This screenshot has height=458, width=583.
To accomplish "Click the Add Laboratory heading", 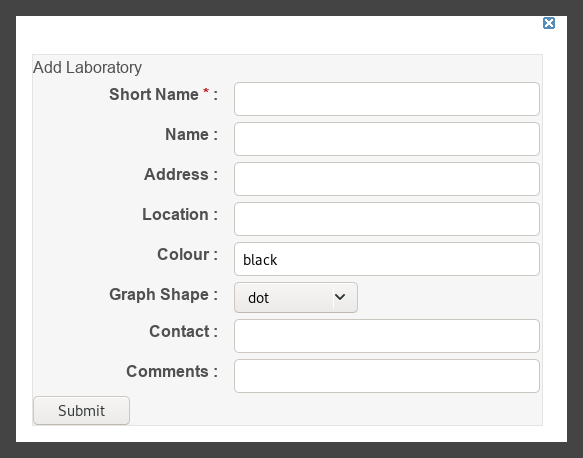I will tap(88, 68).
